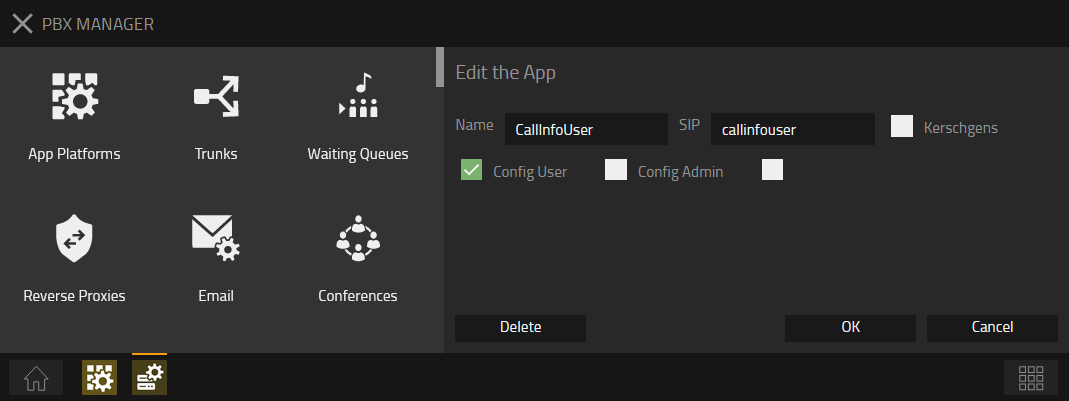Confirm with the OK button

pos(850,328)
